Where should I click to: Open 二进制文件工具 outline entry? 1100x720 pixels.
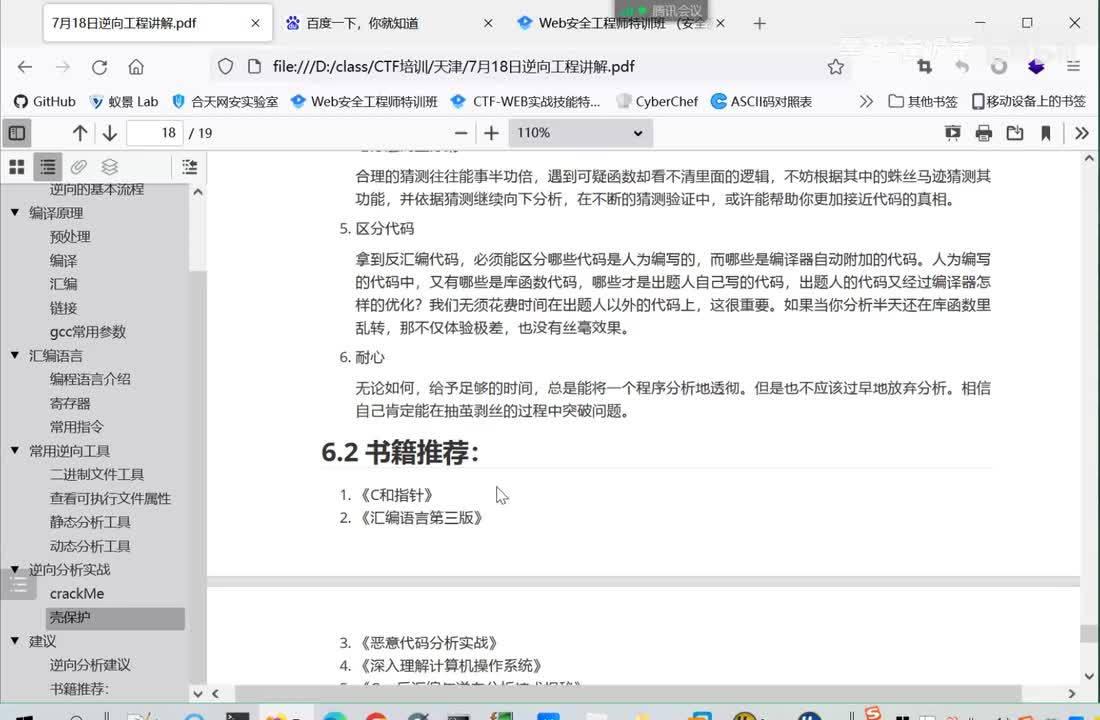click(x=97, y=474)
